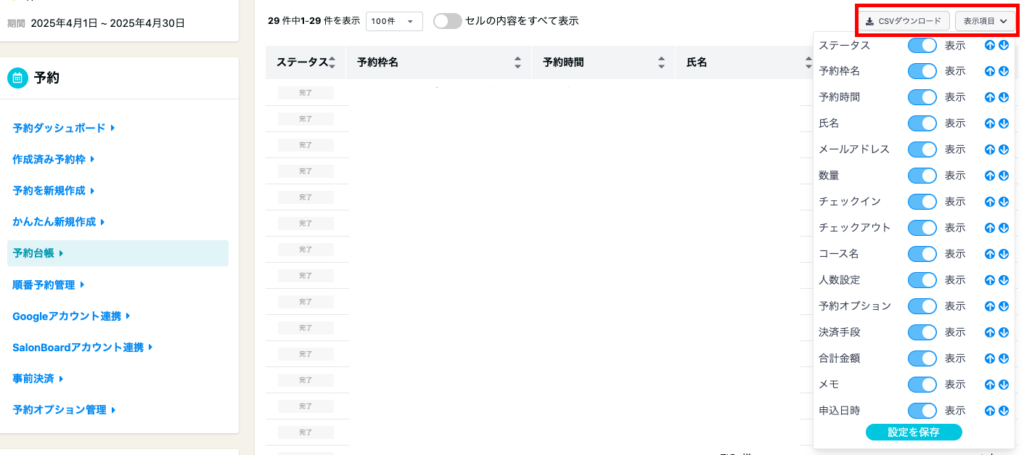Open 予約ダッシュボード in the sidebar

(x=63, y=128)
